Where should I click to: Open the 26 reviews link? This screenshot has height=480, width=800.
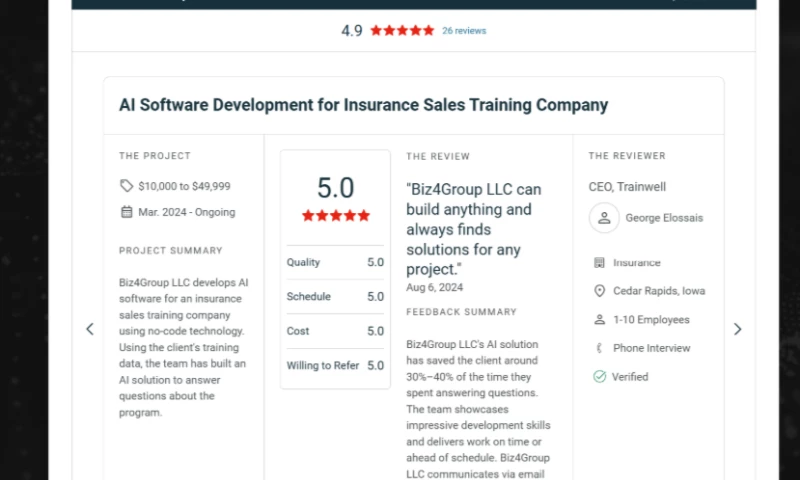point(464,31)
